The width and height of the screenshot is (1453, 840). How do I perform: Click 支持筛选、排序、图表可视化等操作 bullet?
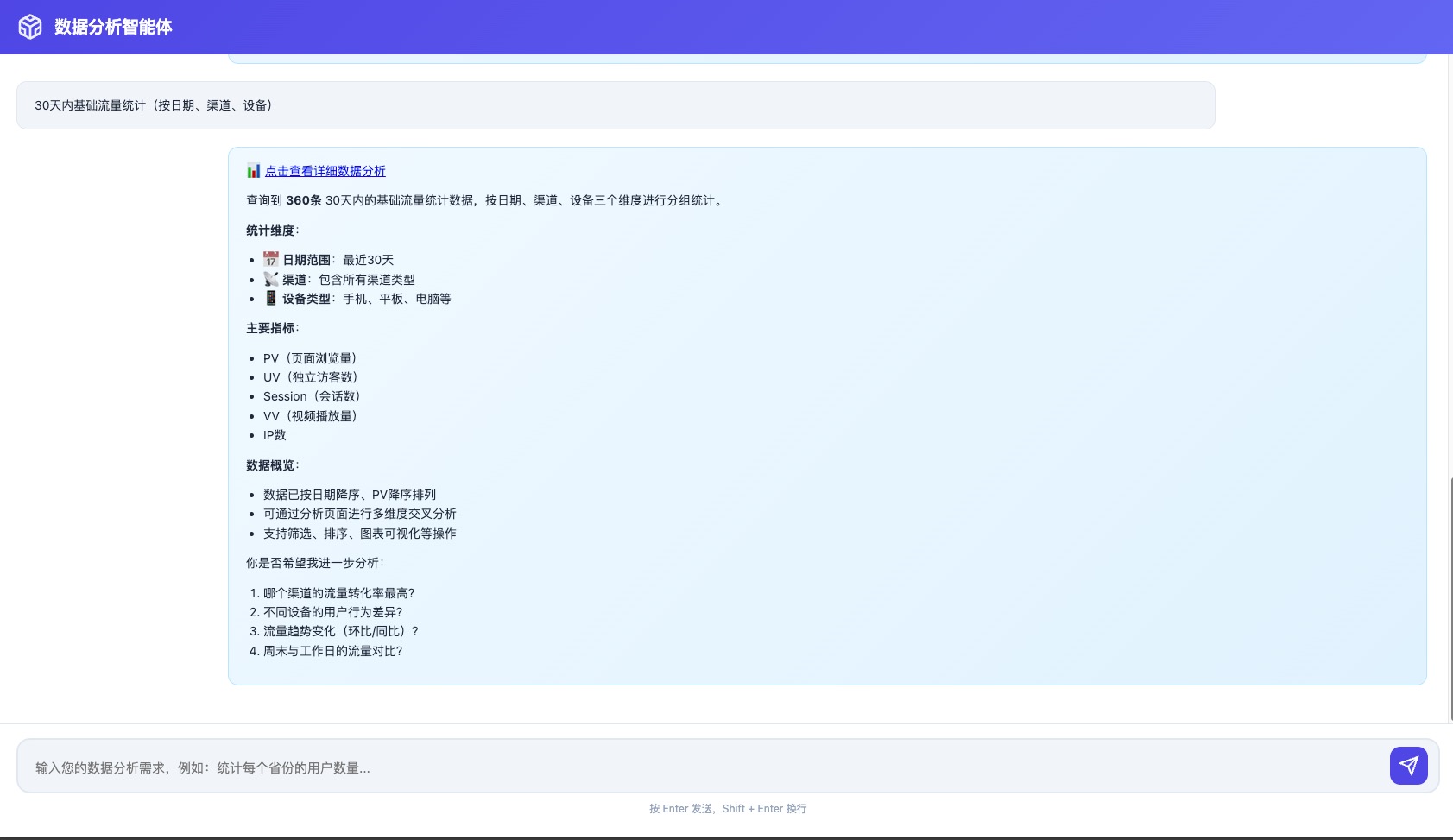pyautogui.click(x=360, y=534)
